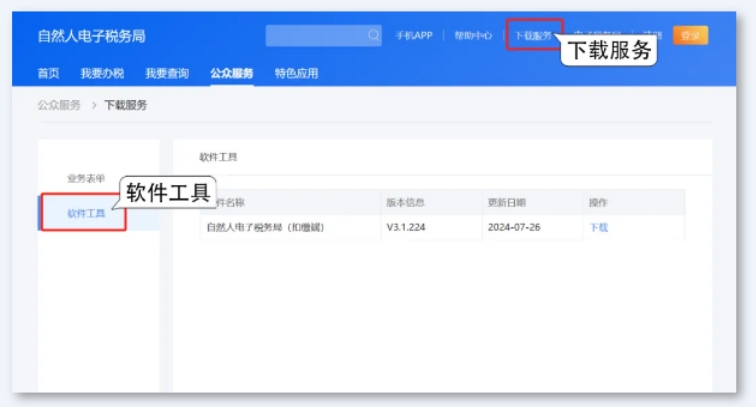Go to the 首页 navigation tab

point(48,73)
